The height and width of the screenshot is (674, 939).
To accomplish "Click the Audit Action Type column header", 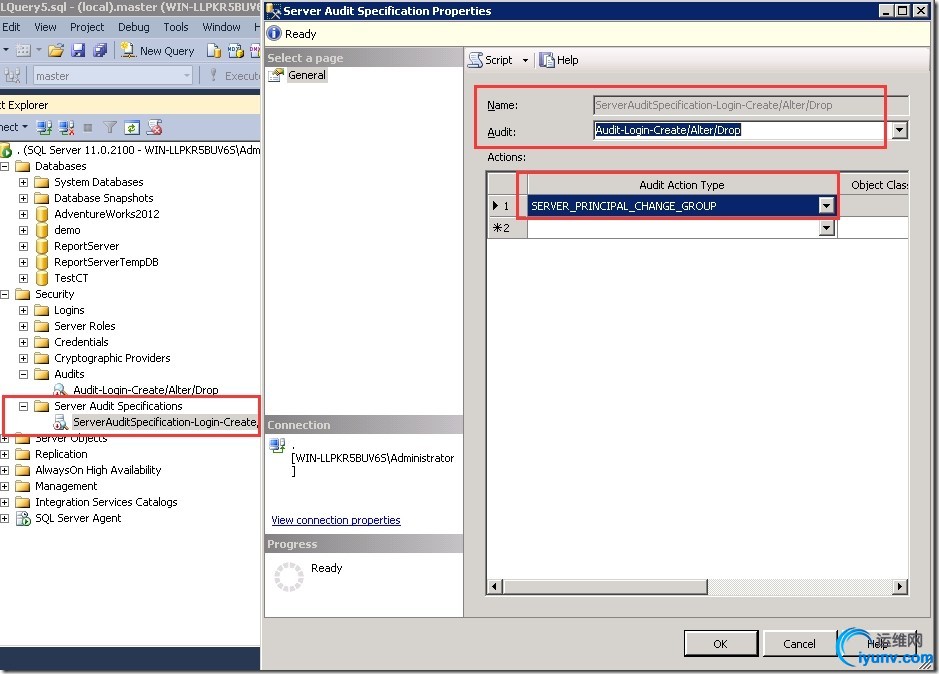I will click(681, 185).
